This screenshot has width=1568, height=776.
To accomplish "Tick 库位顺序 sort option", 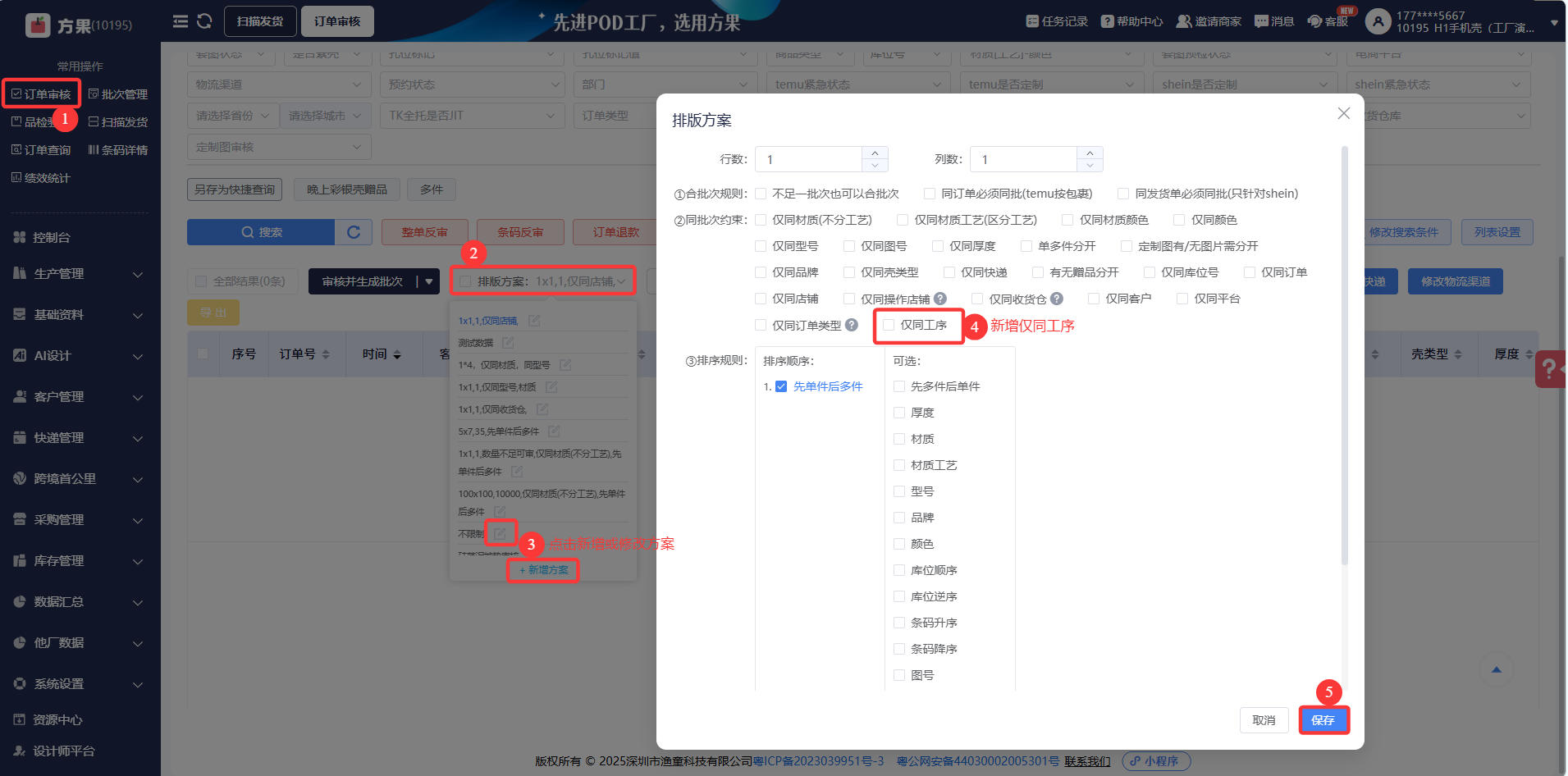I will 899,570.
